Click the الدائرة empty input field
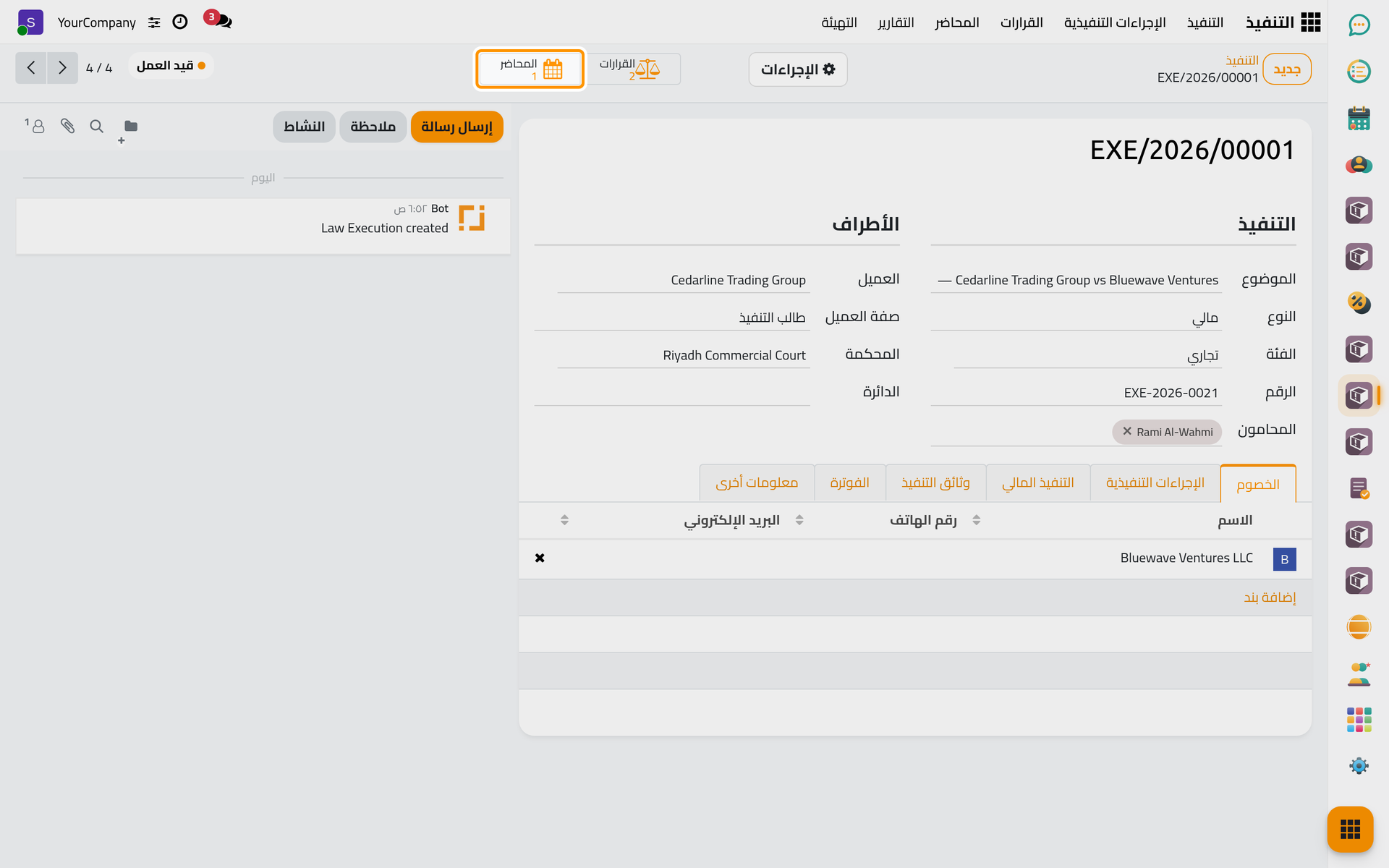1389x868 pixels. pos(671,393)
